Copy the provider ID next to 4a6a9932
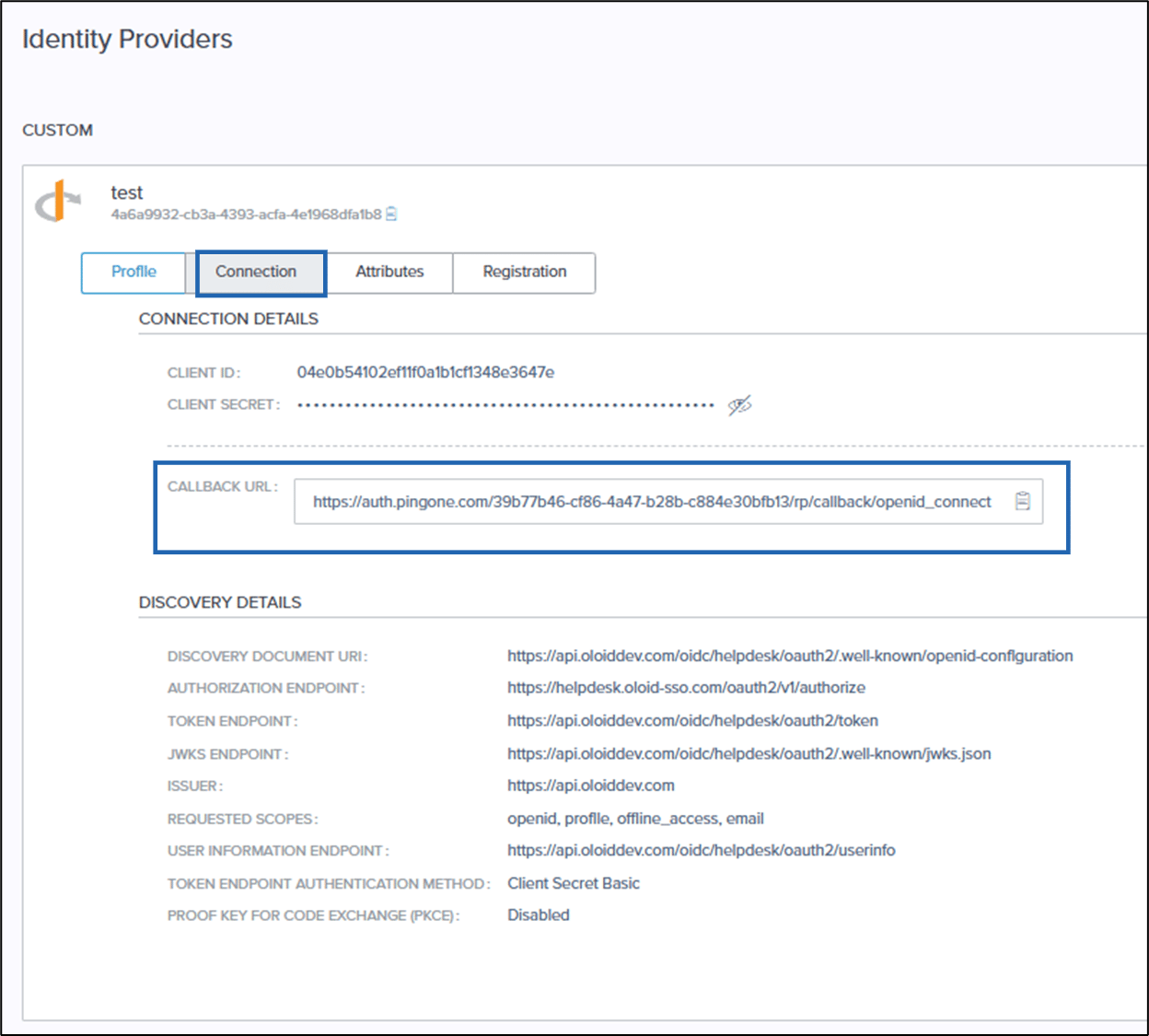 391,215
